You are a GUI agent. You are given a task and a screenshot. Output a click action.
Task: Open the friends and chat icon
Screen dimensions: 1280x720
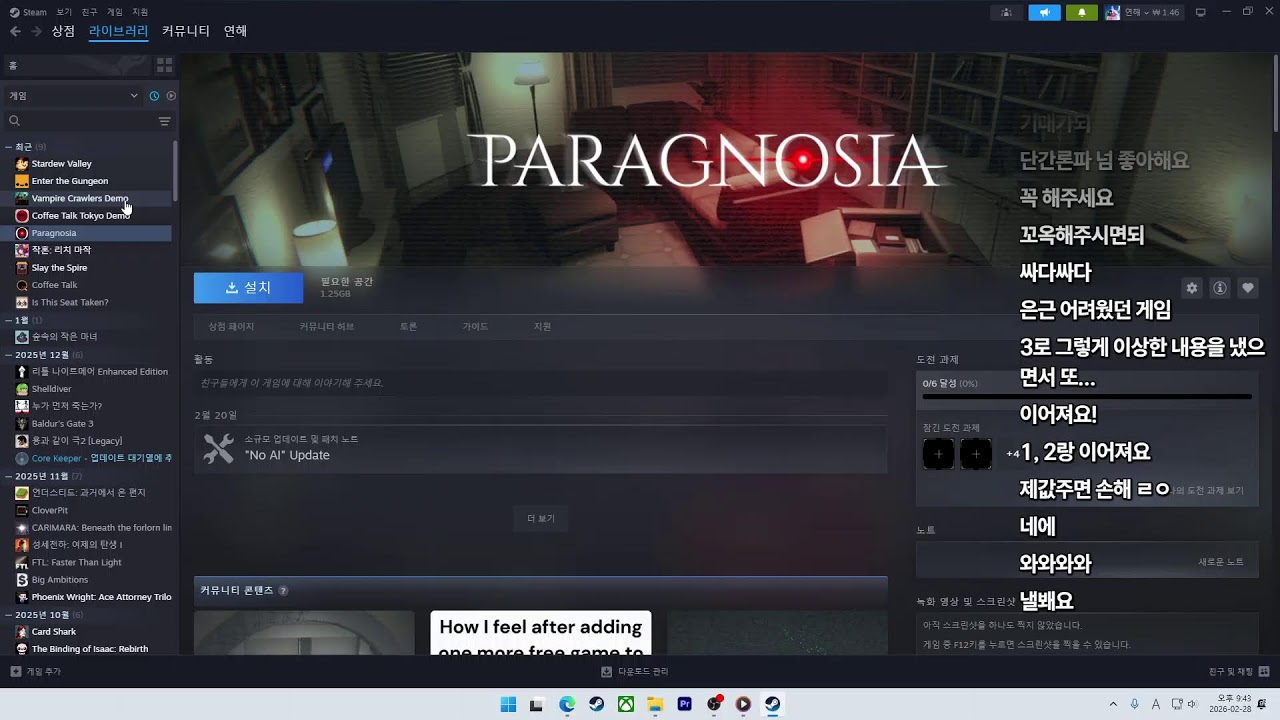[1264, 671]
